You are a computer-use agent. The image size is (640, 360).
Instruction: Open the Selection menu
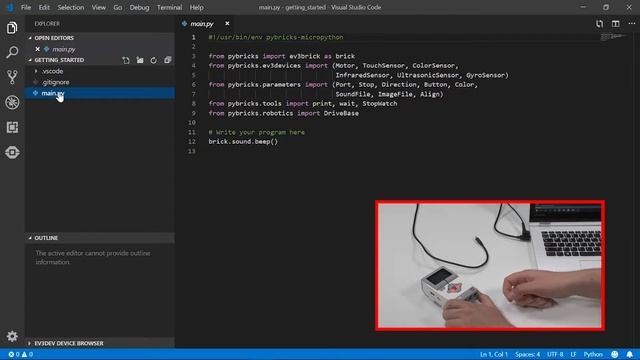71,7
